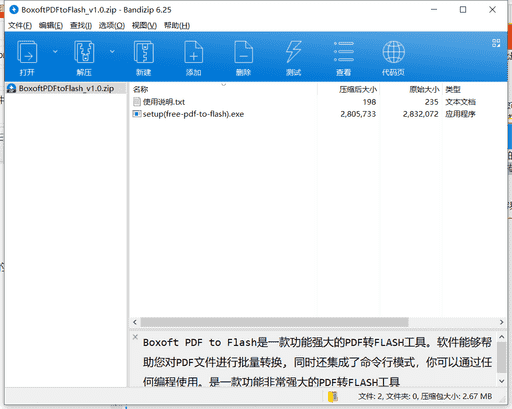The width and height of the screenshot is (512, 409).
Task: Click the yellow archive icon in the status bar
Action: pyautogui.click(x=333, y=396)
